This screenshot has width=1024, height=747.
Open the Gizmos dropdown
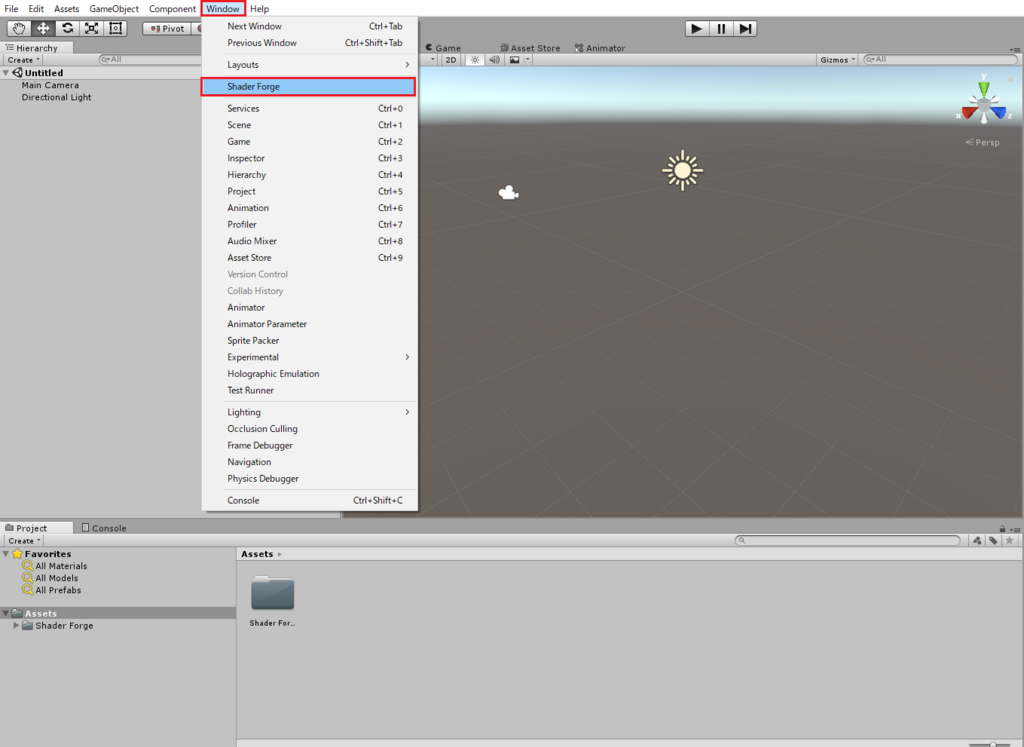click(837, 59)
